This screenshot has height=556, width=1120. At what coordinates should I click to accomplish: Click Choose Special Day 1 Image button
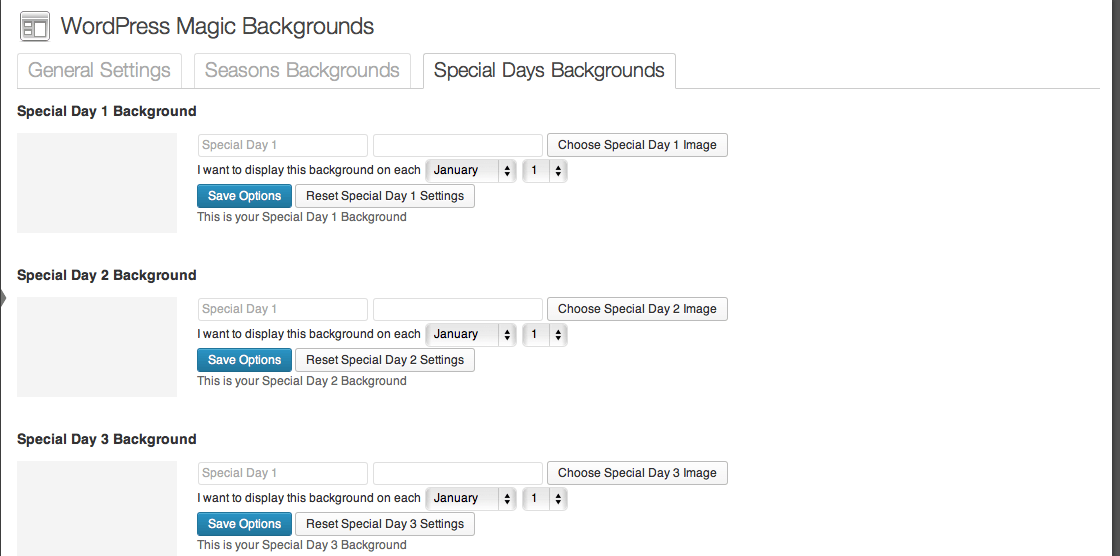click(637, 145)
